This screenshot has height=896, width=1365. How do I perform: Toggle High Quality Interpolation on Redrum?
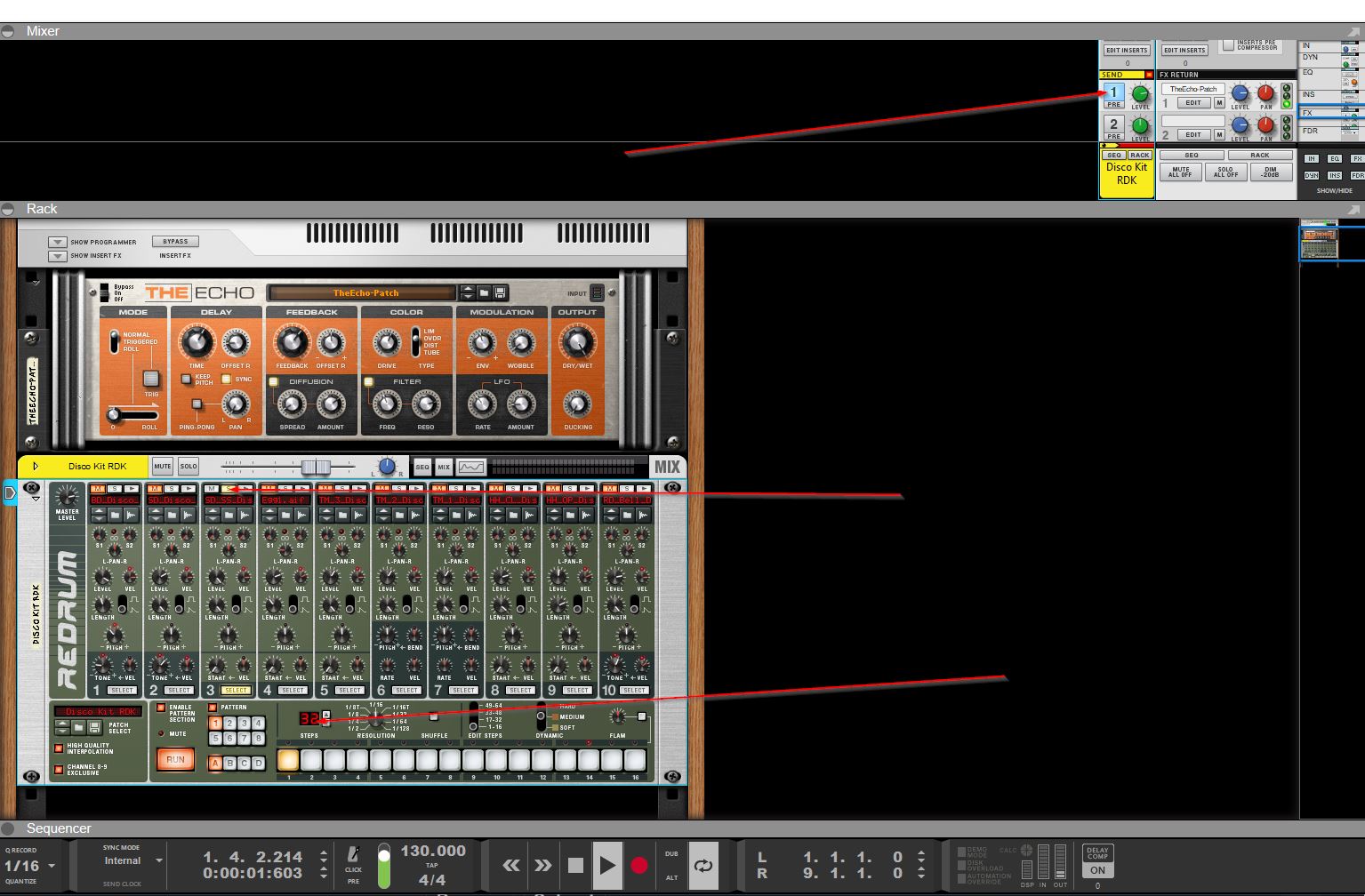(x=60, y=748)
